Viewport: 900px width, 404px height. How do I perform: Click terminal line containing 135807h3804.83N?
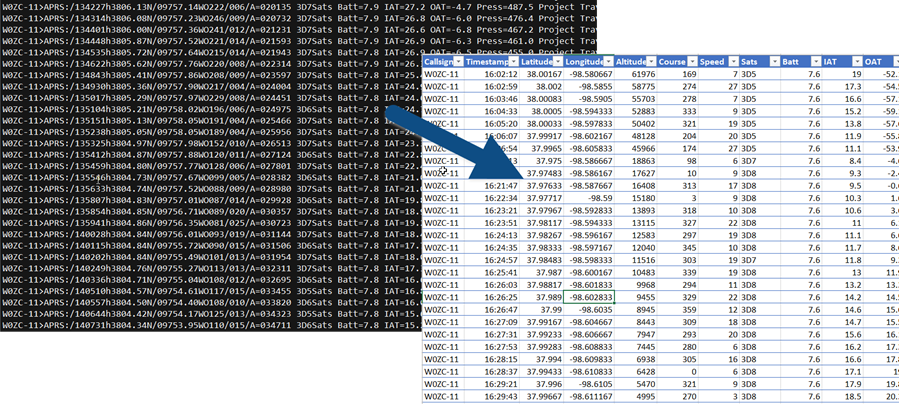pyautogui.click(x=212, y=198)
